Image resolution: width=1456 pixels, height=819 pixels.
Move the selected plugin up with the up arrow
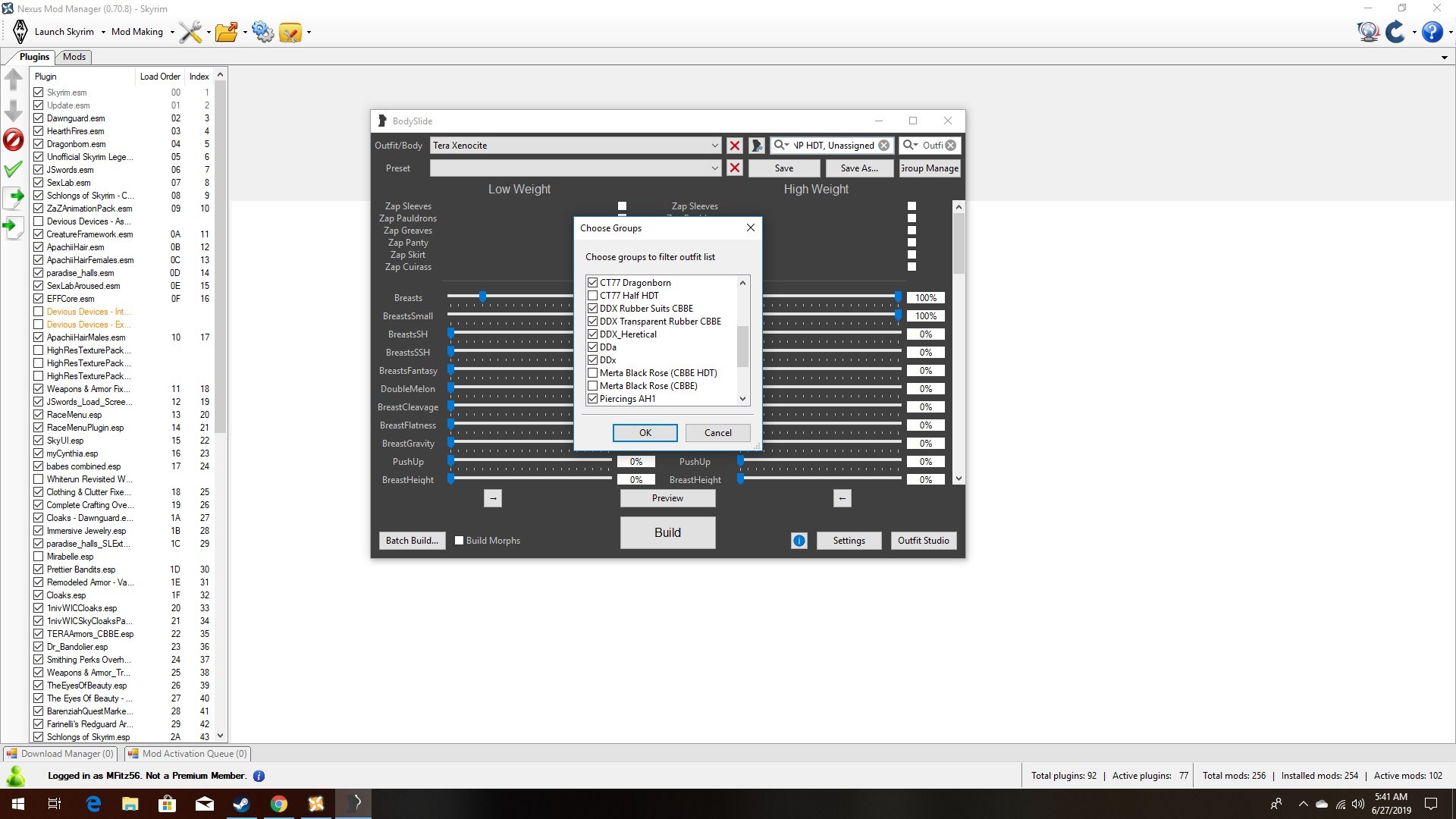pyautogui.click(x=14, y=79)
